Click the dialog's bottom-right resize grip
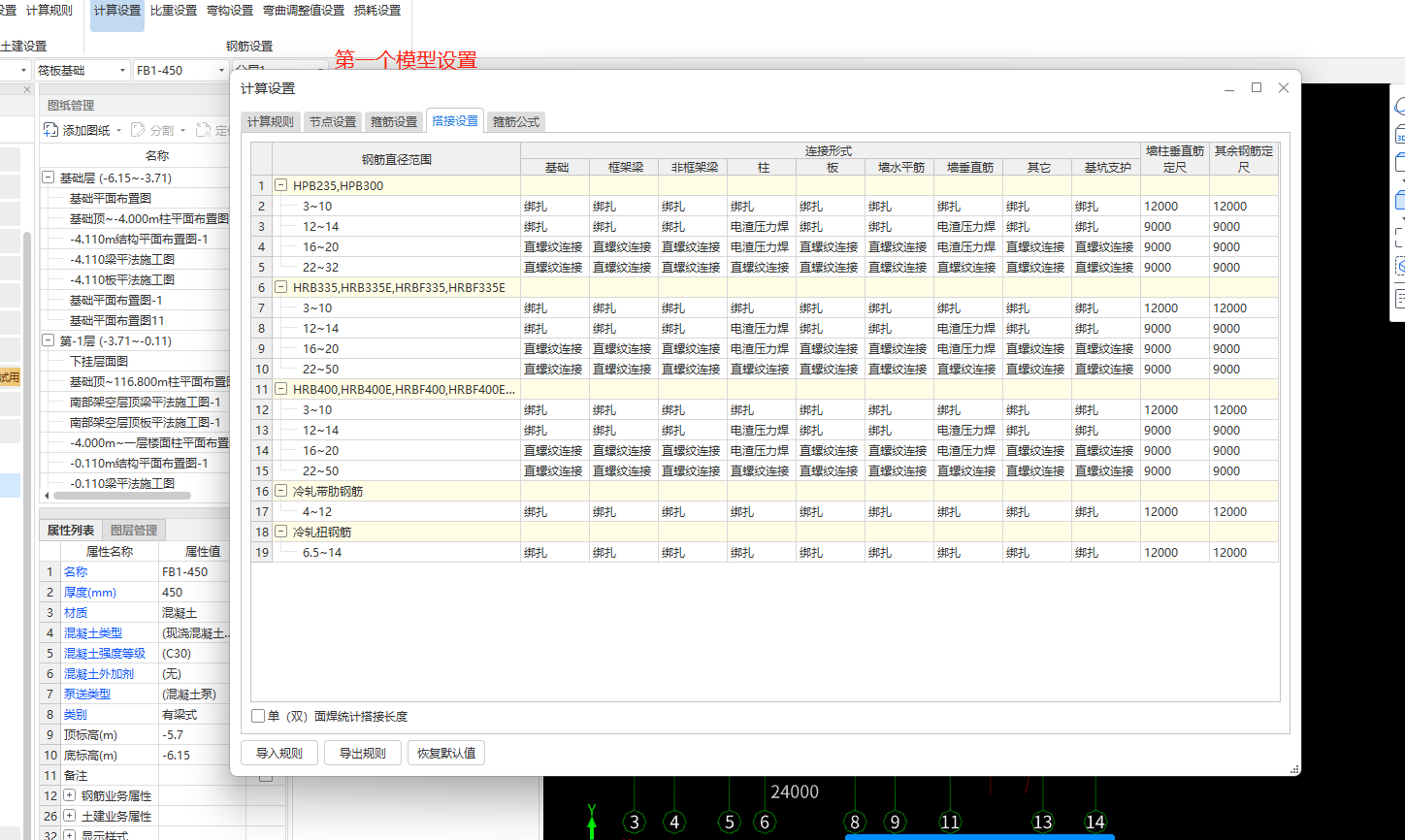The image size is (1405, 840). [x=1294, y=769]
